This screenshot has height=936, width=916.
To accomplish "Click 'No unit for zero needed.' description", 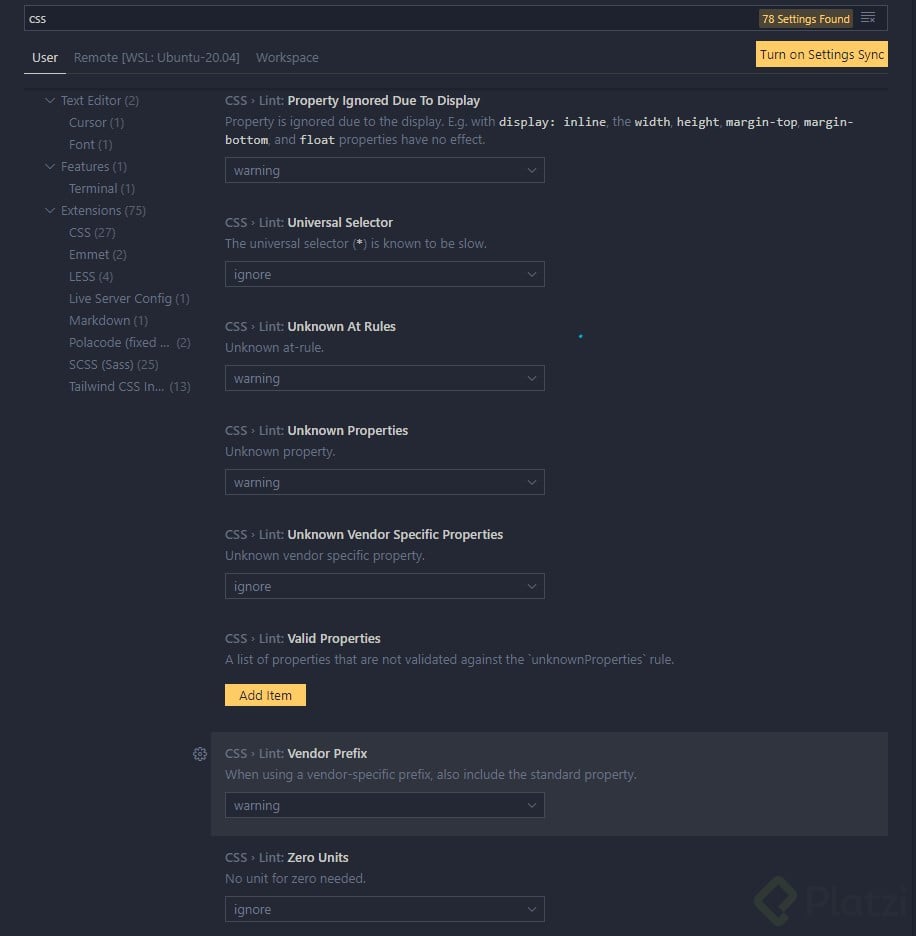I will (x=295, y=879).
